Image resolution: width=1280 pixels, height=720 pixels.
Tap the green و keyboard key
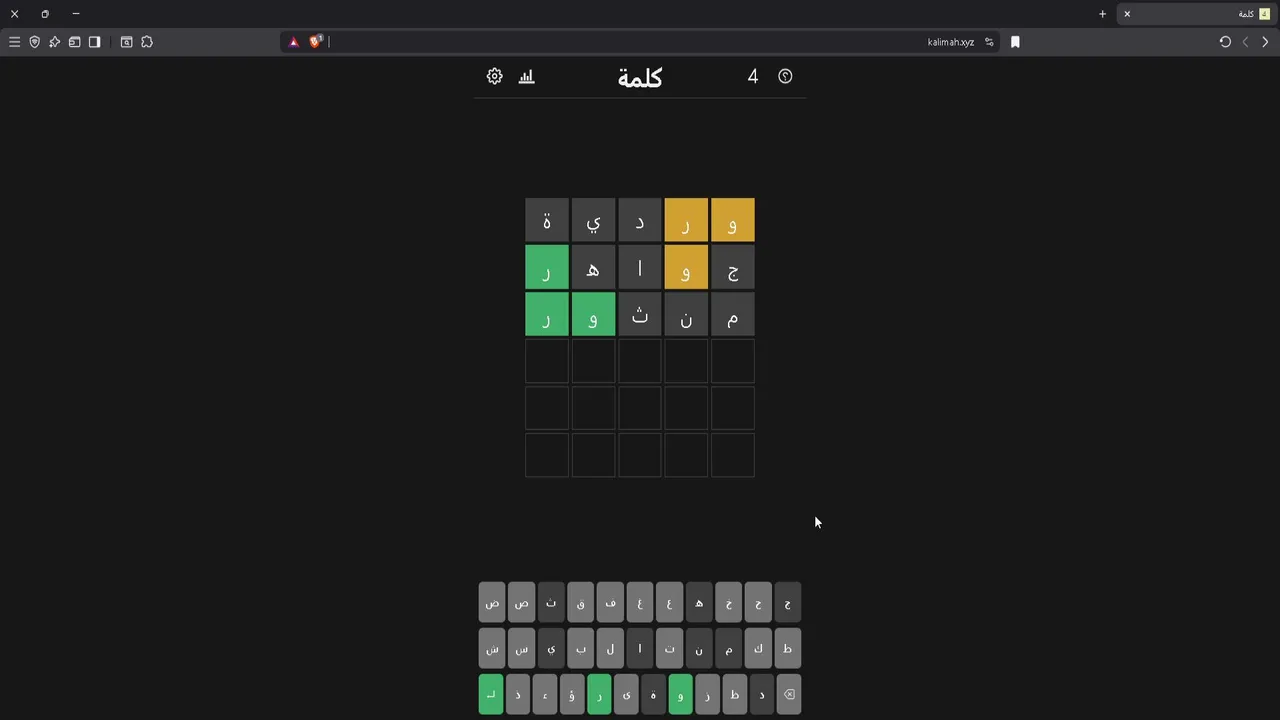click(x=680, y=694)
